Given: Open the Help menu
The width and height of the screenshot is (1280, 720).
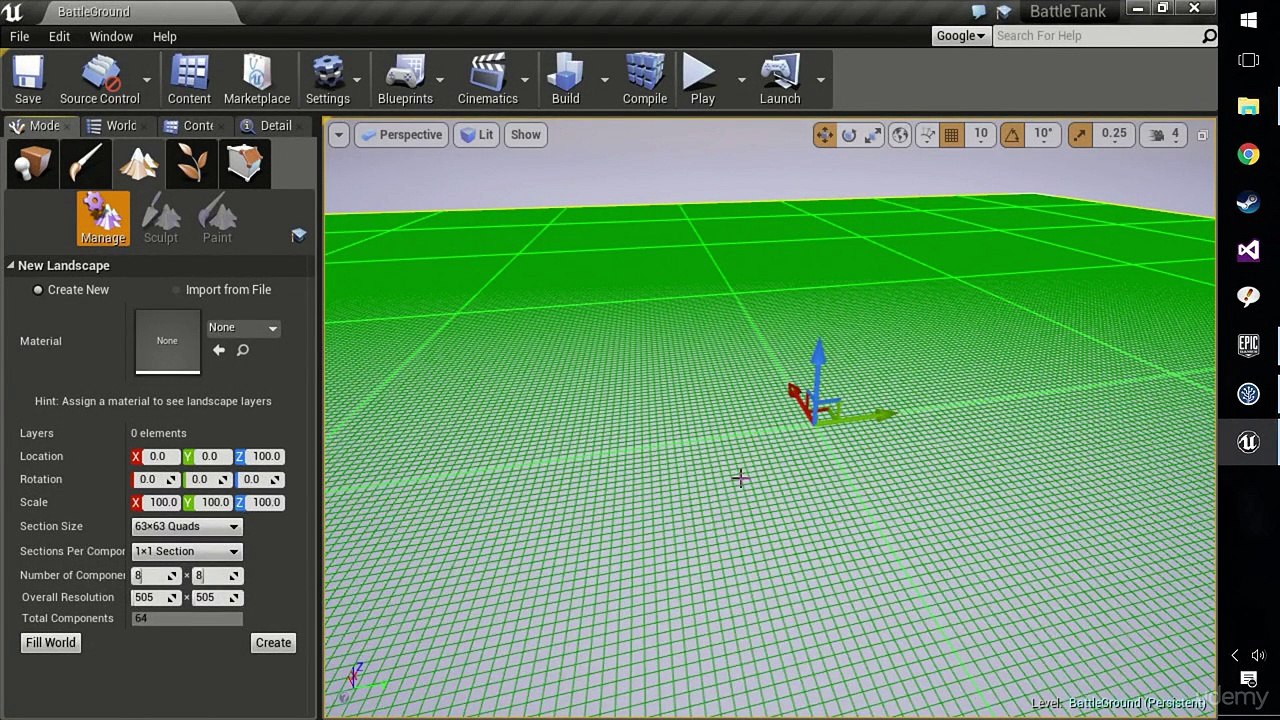Looking at the screenshot, I should (x=165, y=36).
